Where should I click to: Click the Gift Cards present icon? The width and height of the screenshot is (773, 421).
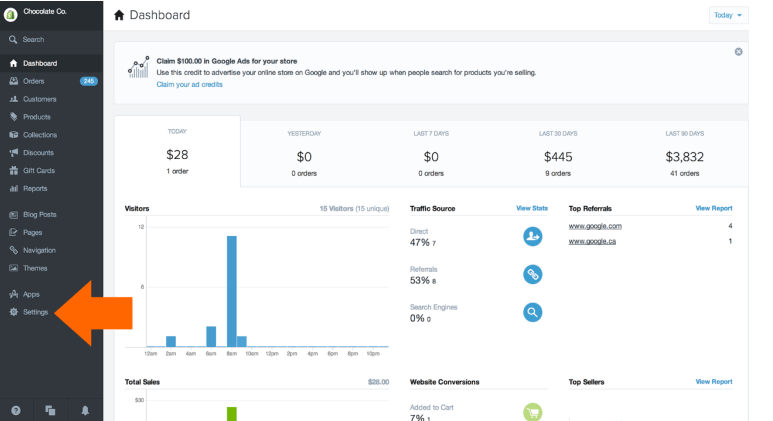pyautogui.click(x=13, y=171)
